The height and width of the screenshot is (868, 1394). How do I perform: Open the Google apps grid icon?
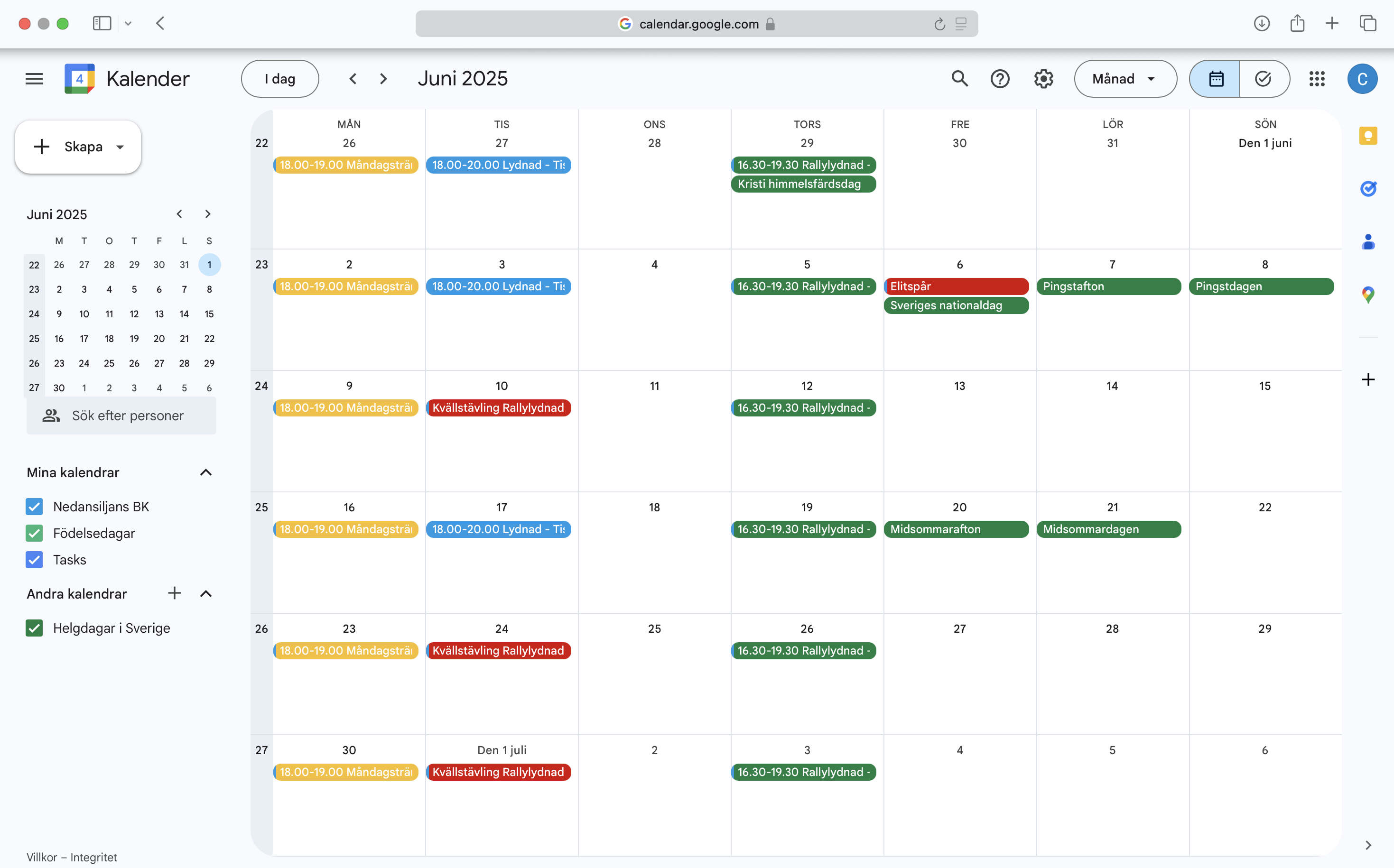coord(1317,79)
